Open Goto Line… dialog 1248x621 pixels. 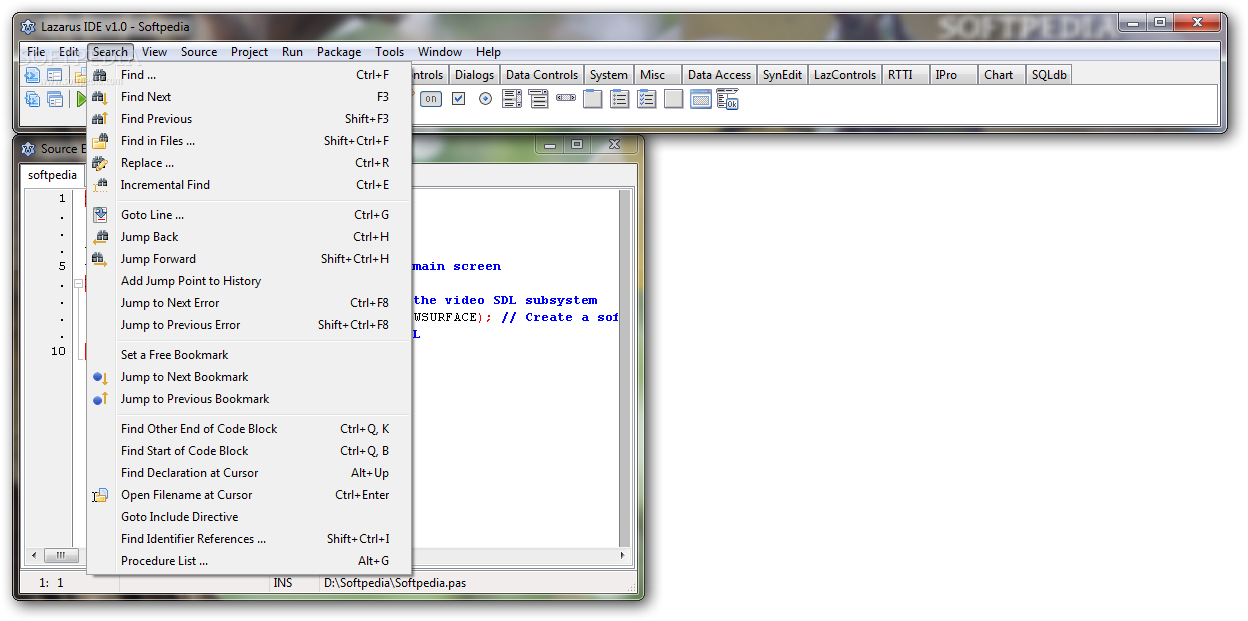pyautogui.click(x=249, y=215)
